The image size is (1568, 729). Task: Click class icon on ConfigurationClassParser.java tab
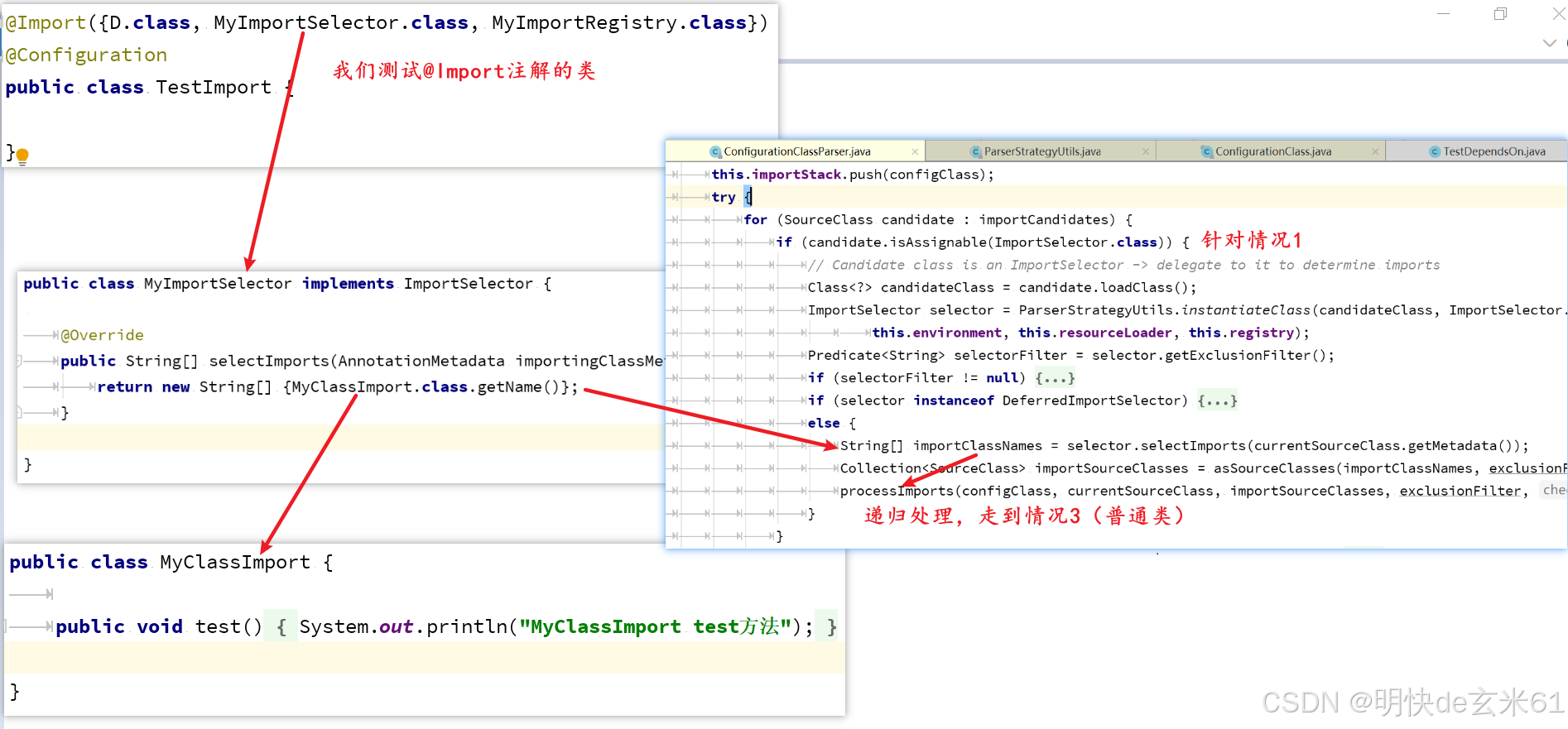[x=715, y=151]
